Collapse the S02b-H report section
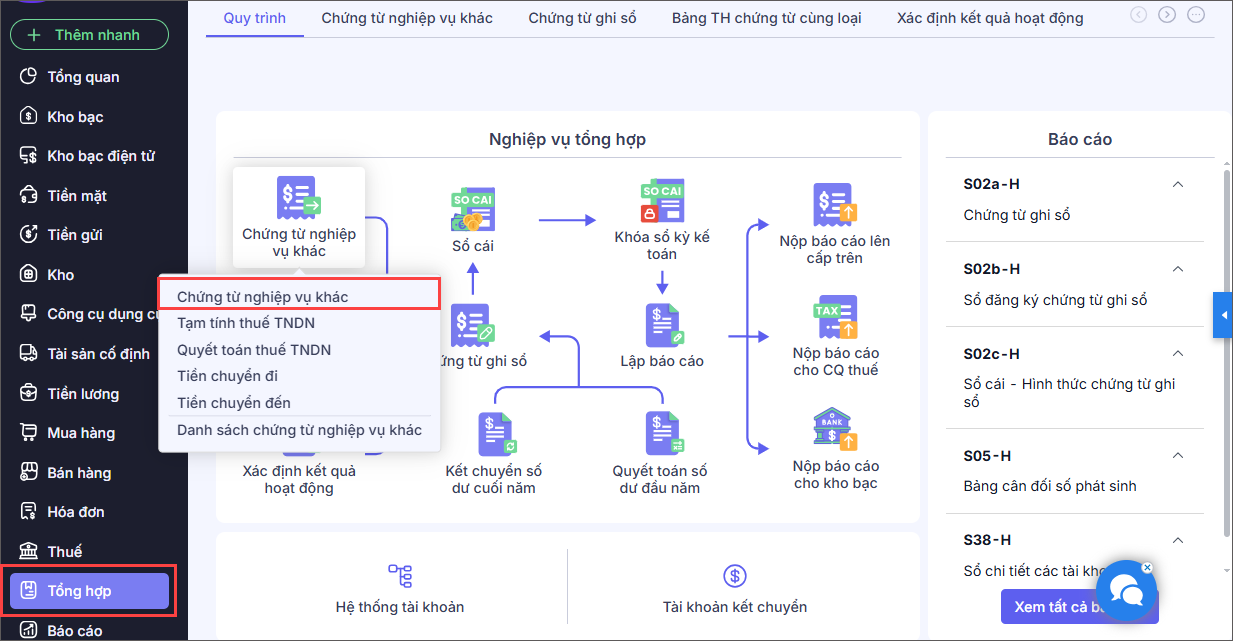This screenshot has height=641, width=1233. [x=1177, y=269]
